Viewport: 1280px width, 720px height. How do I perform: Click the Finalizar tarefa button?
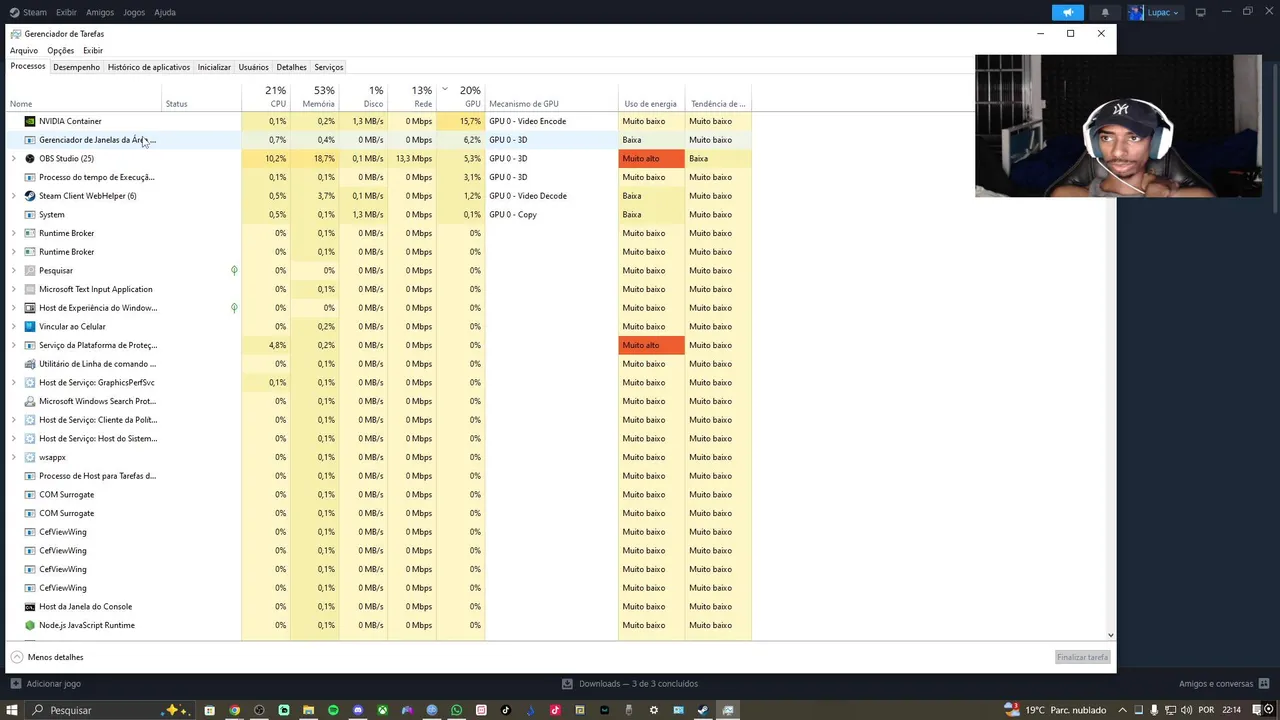click(x=1083, y=657)
